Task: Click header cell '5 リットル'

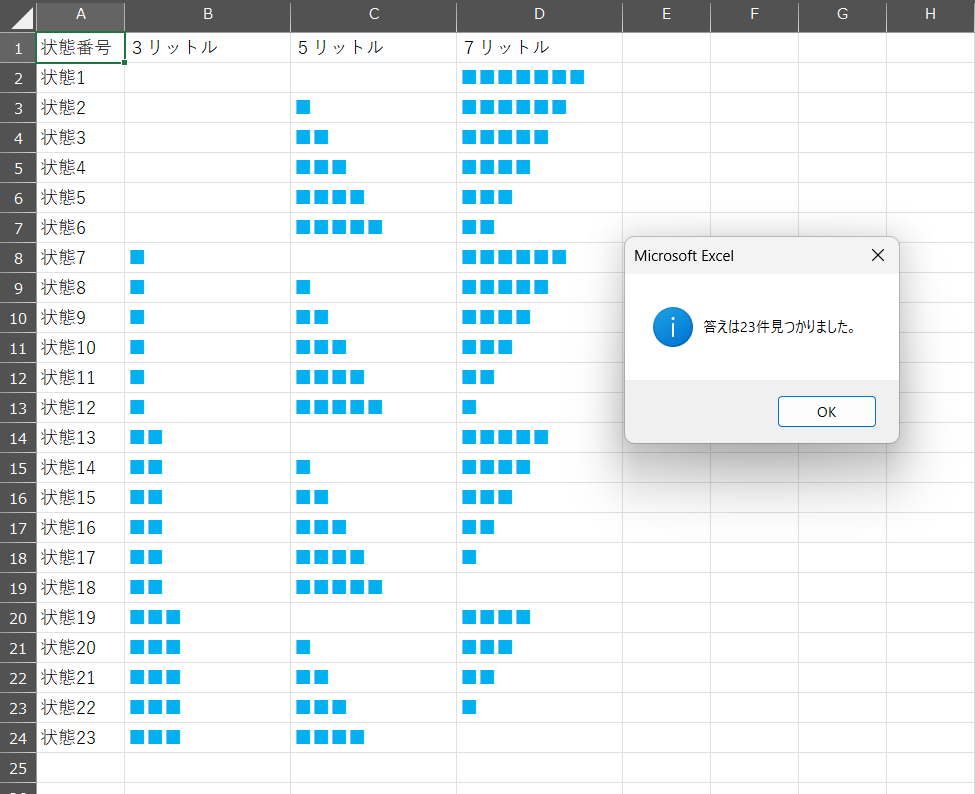Action: coord(374,47)
